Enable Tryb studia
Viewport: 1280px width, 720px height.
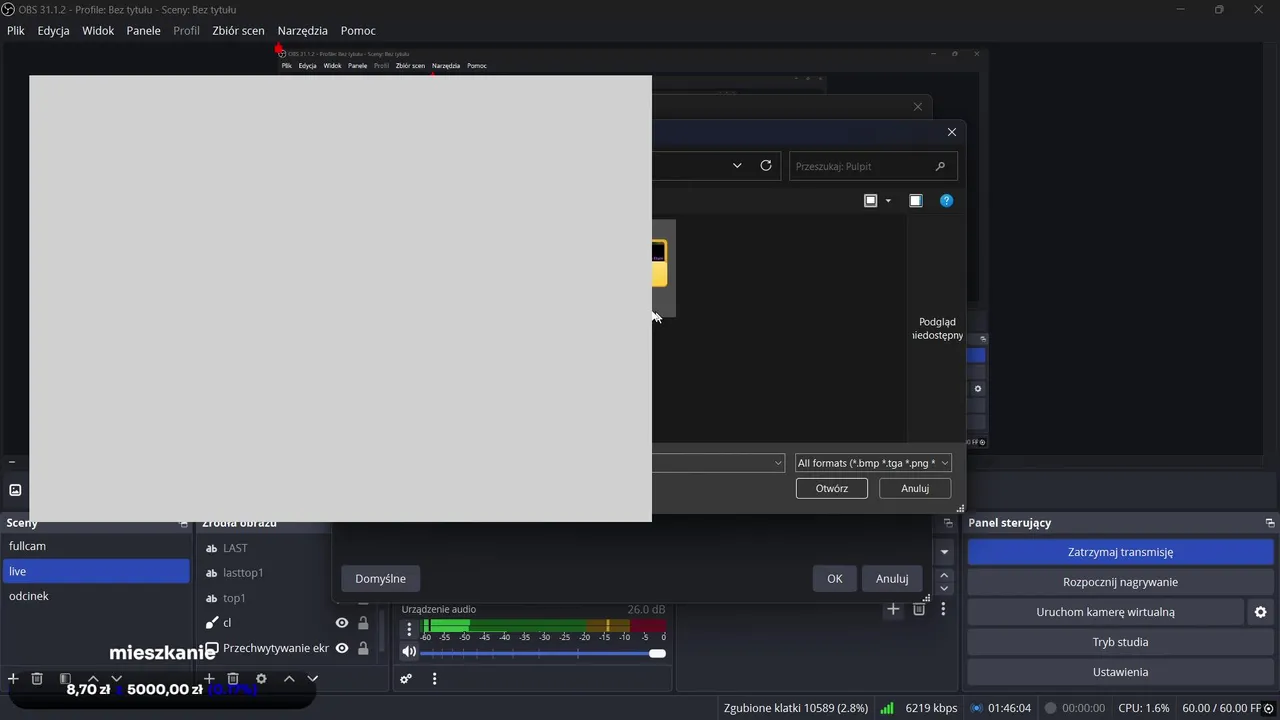point(1120,642)
